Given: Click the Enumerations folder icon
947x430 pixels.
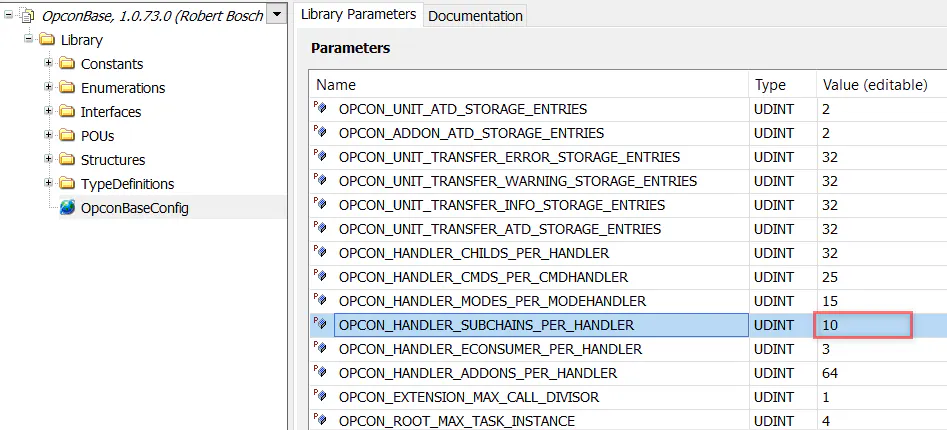Looking at the screenshot, I should [67, 88].
